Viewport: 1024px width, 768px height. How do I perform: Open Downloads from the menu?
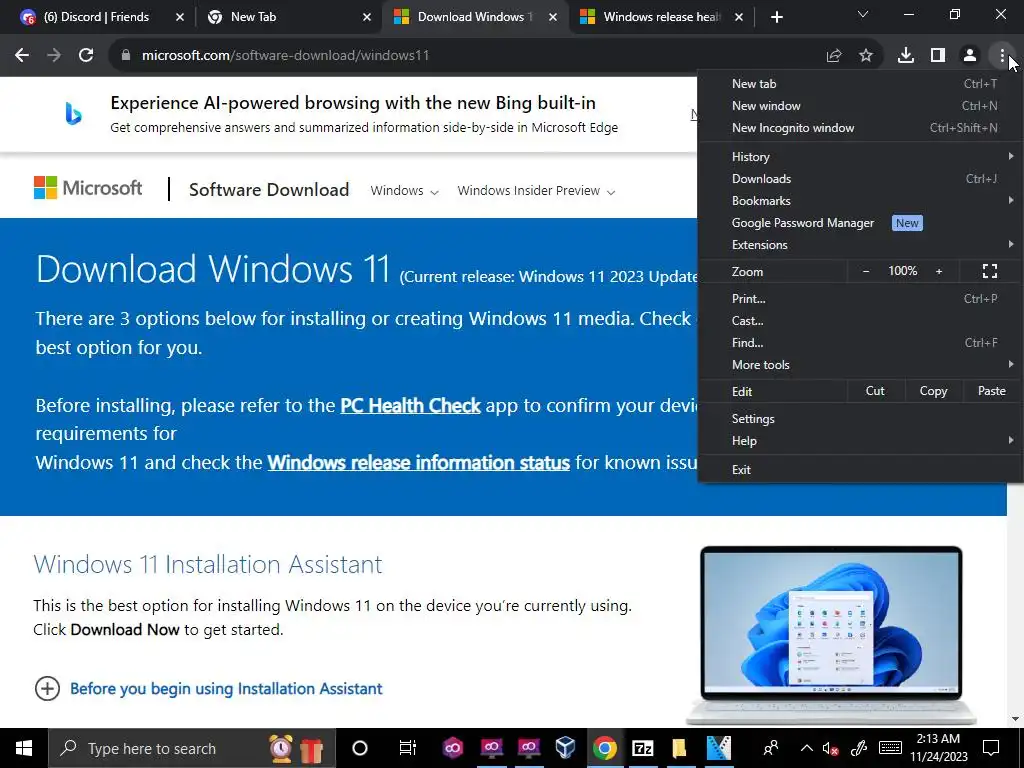[860, 179]
